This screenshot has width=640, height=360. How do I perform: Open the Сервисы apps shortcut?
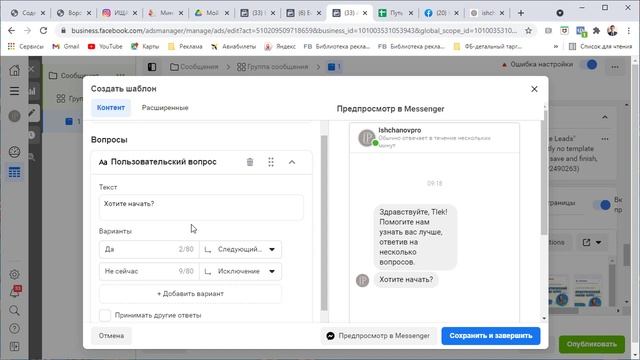[26, 47]
